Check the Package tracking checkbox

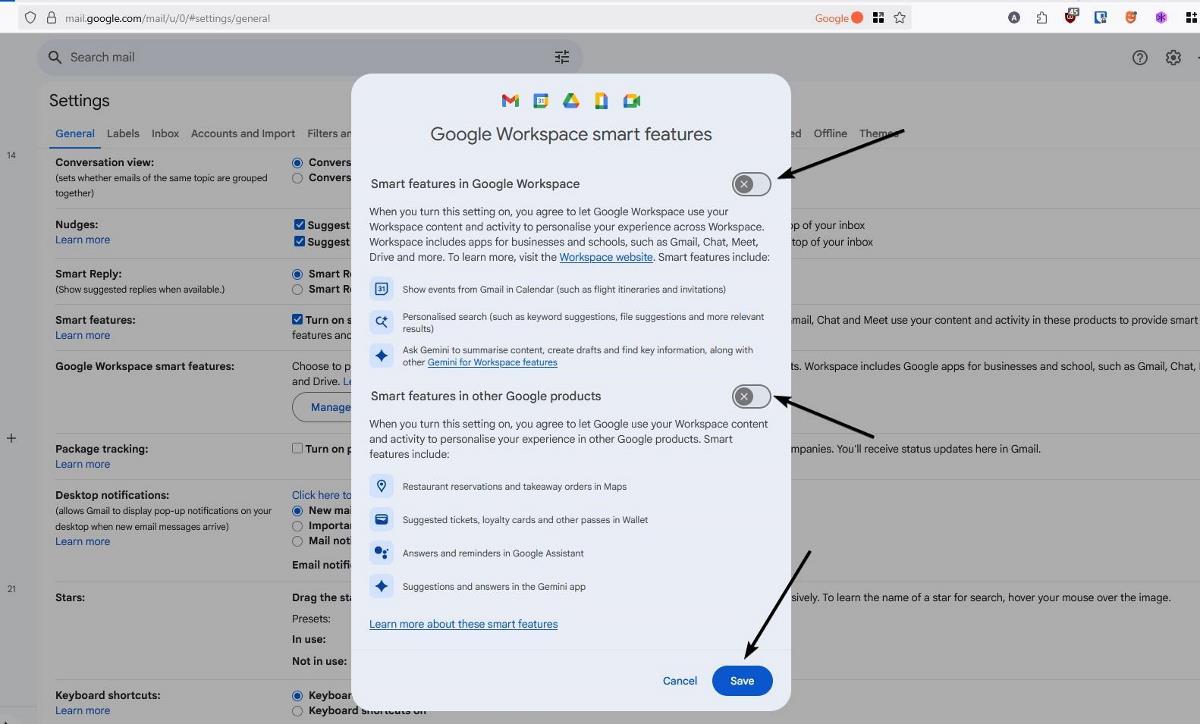[x=297, y=448]
